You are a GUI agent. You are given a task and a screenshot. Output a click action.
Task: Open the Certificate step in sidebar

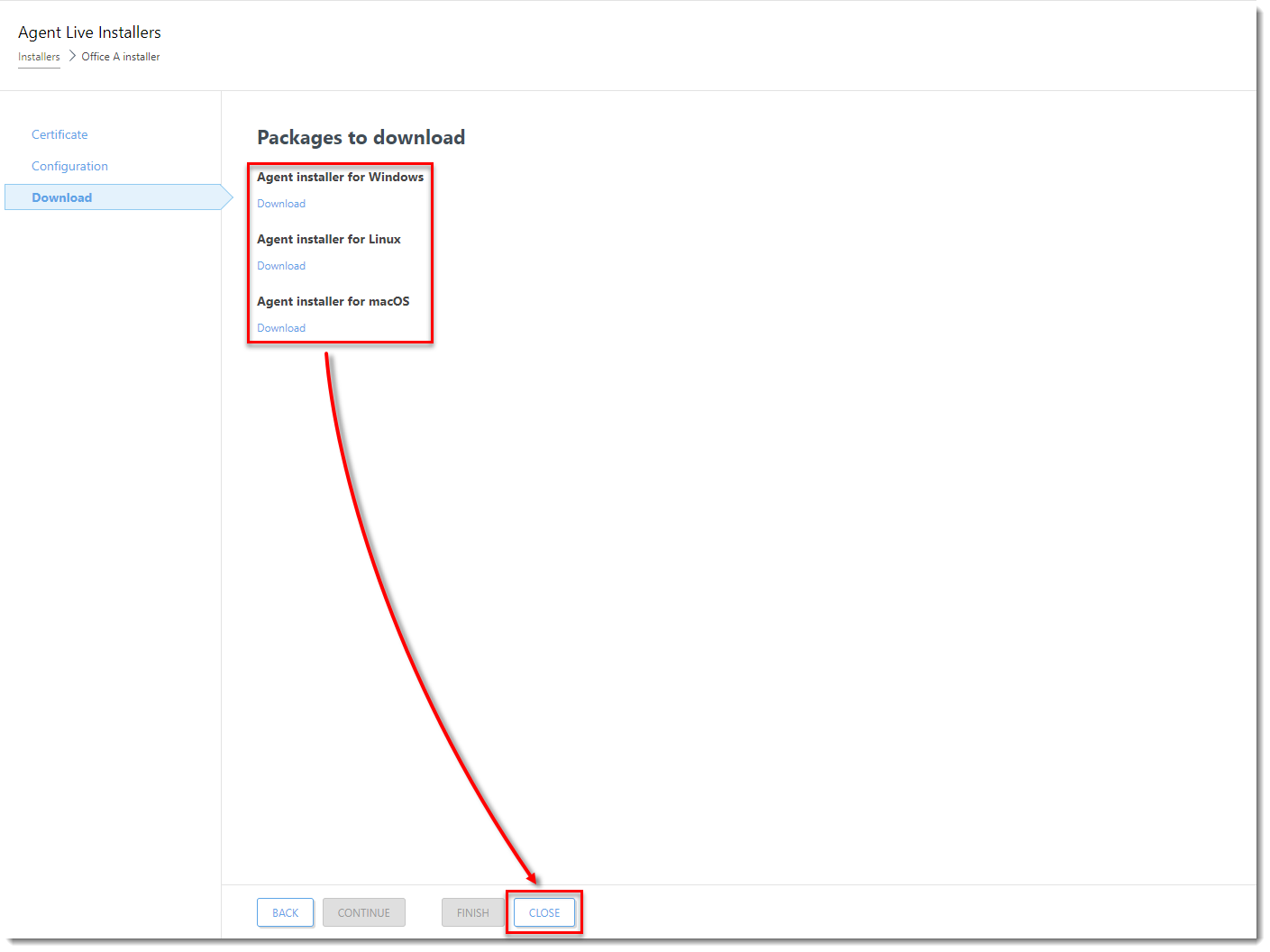coord(59,134)
